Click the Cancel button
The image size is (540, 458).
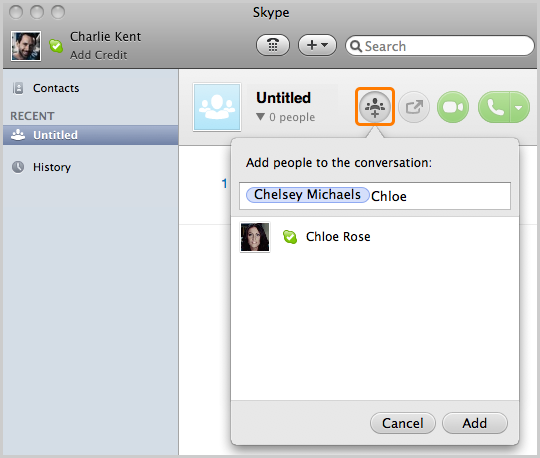403,423
